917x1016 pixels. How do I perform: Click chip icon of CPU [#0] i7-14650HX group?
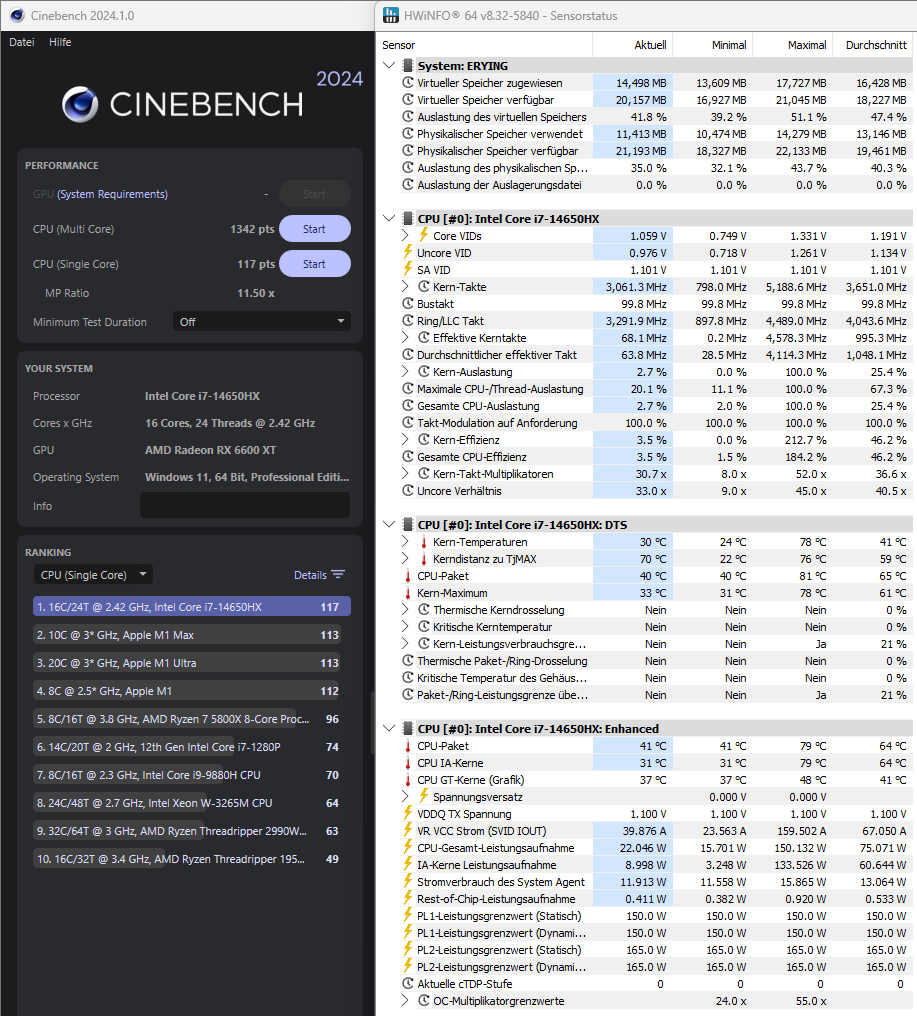point(408,218)
